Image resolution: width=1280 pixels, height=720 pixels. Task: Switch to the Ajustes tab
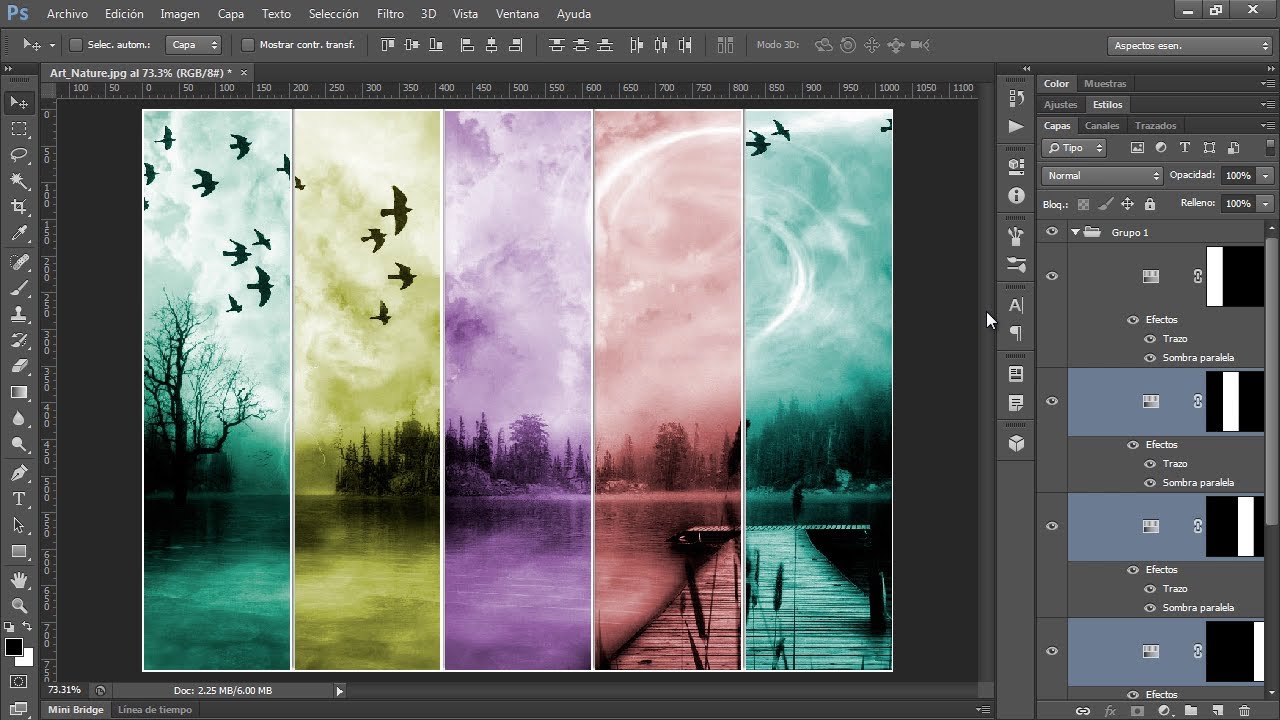pyautogui.click(x=1061, y=105)
